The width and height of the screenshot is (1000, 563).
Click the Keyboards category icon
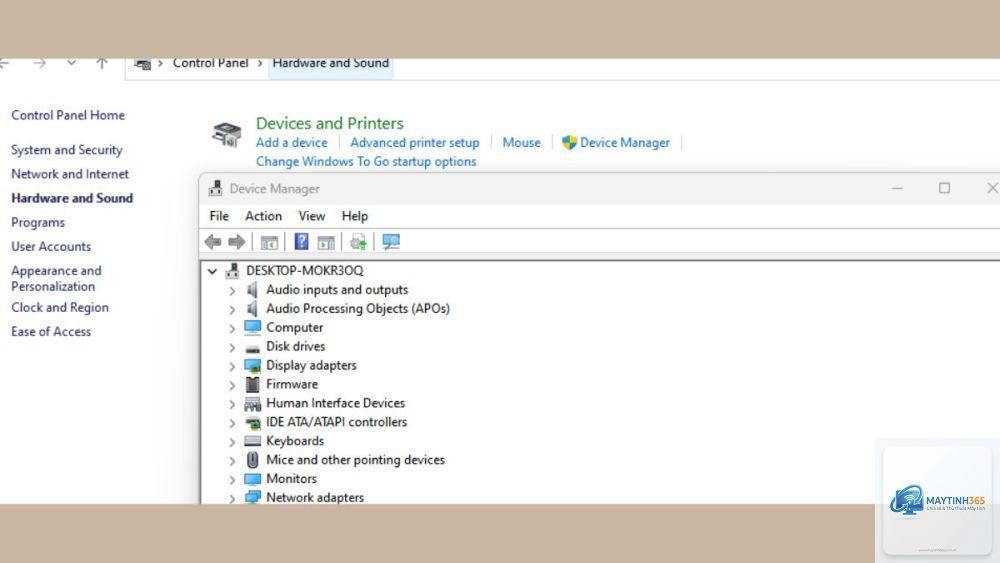pos(253,441)
